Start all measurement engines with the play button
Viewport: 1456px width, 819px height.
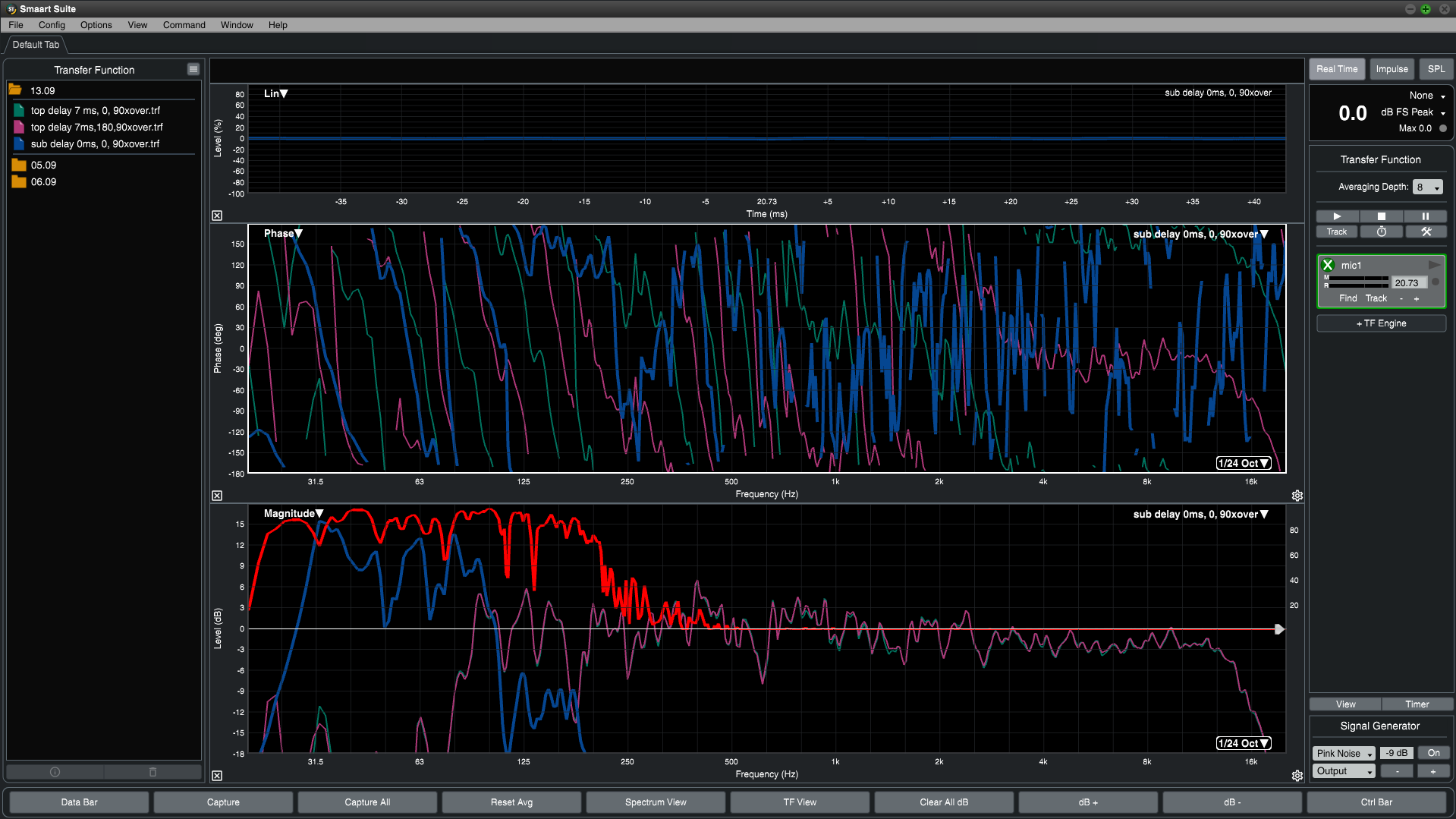(x=1337, y=216)
